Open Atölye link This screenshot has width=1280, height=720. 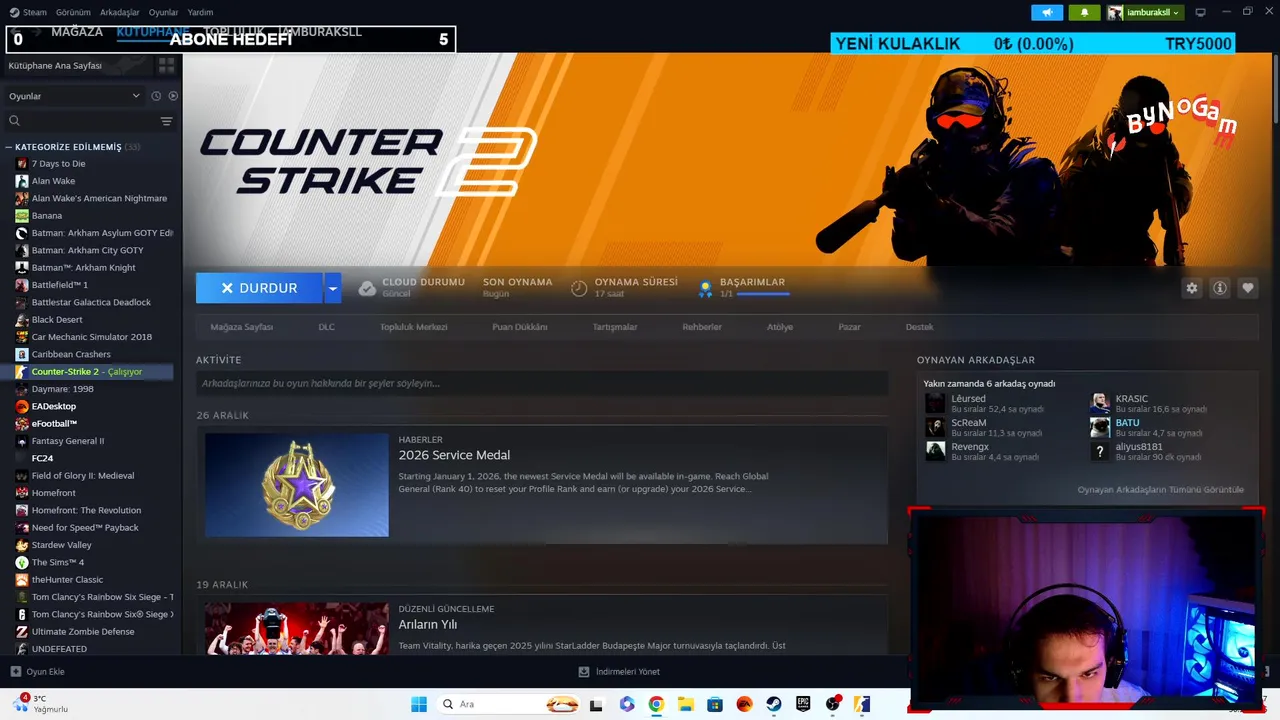click(x=780, y=327)
